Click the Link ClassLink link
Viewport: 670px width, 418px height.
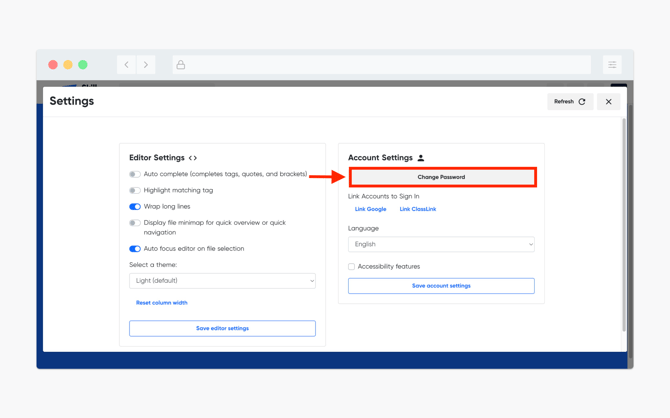click(x=418, y=209)
